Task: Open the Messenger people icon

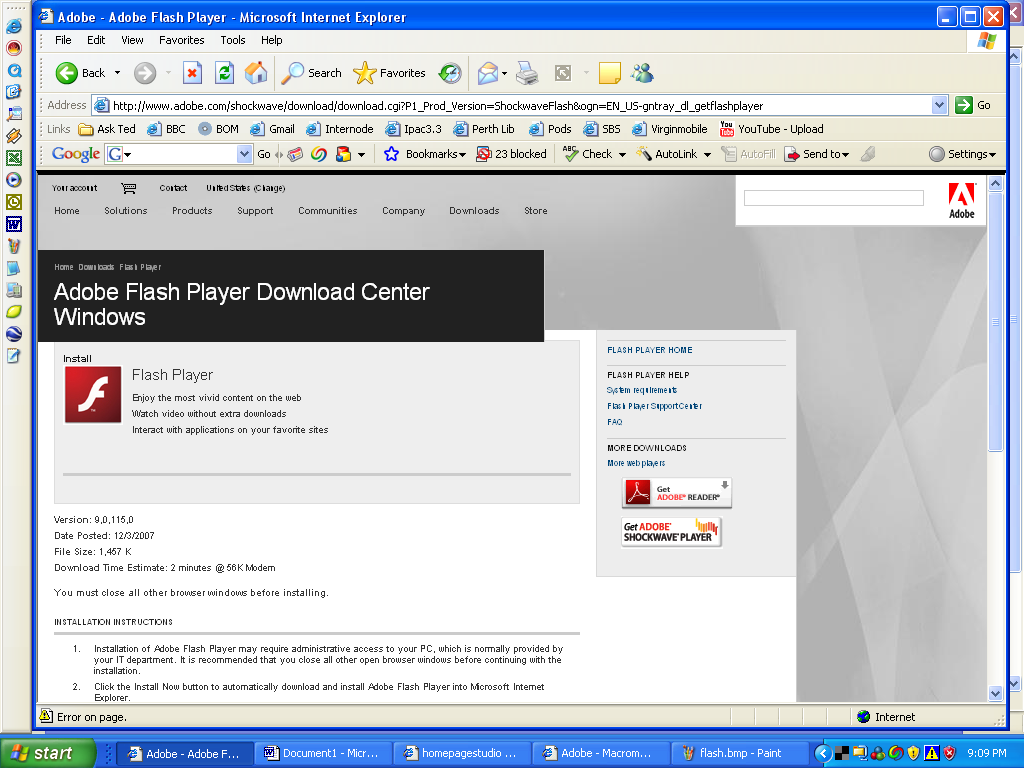Action: pyautogui.click(x=643, y=73)
